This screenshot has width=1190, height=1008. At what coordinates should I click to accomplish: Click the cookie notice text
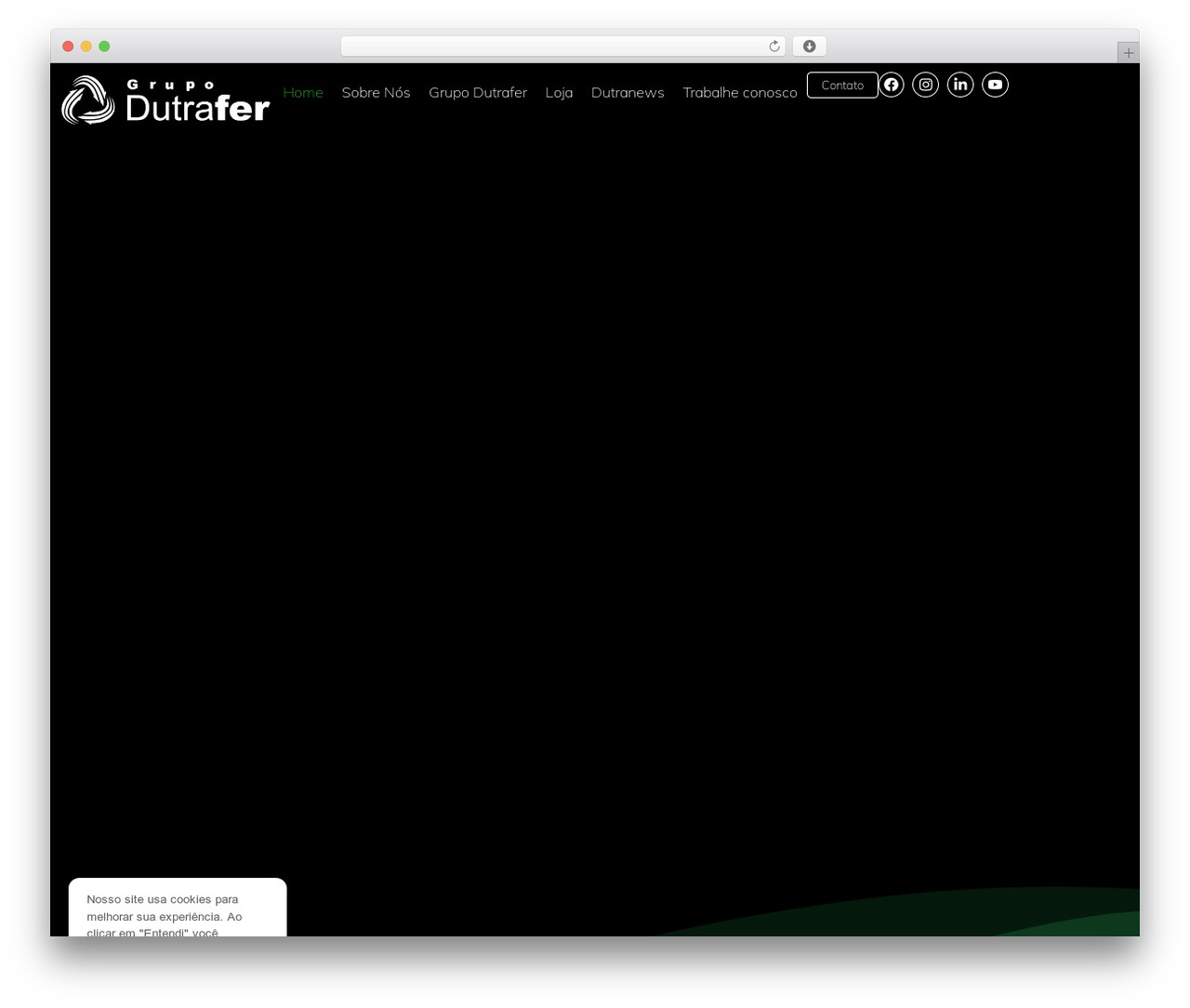pos(165,916)
